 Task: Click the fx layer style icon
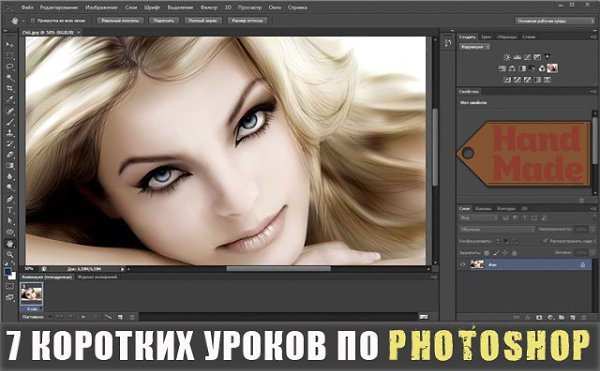coord(528,317)
